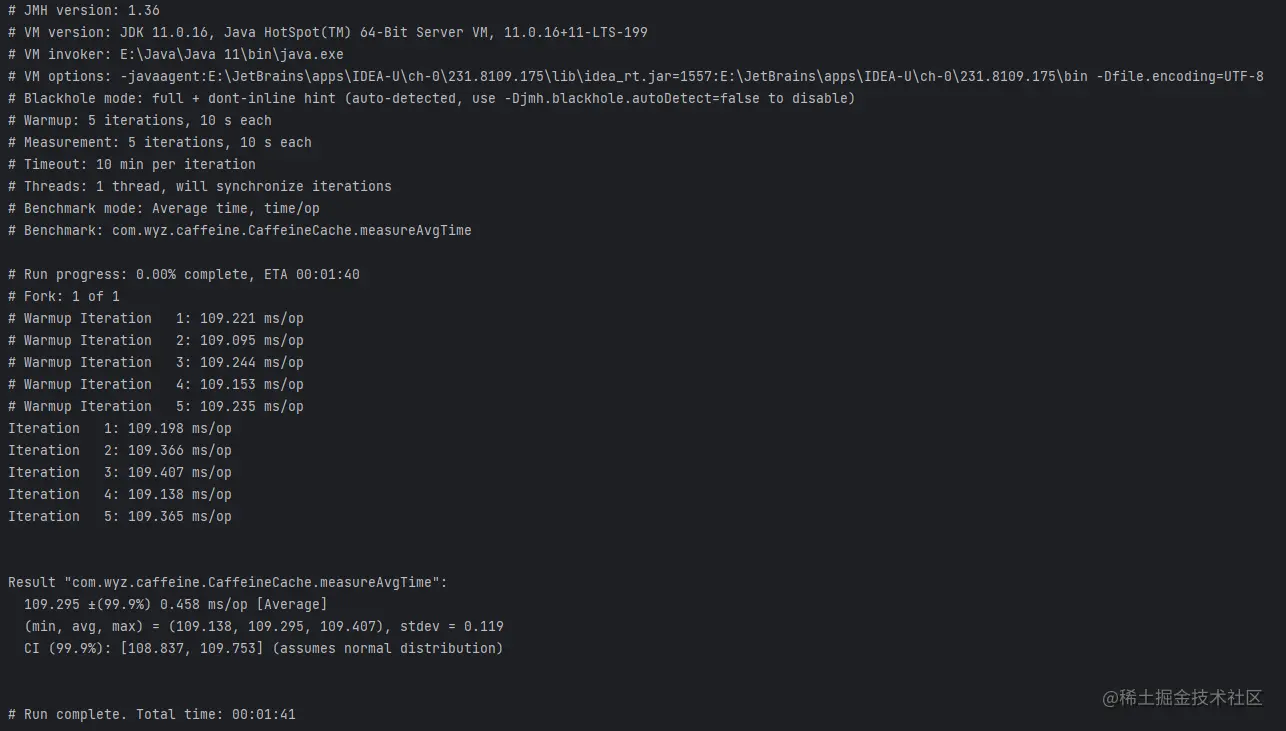Click the Benchmark mode Average time line
Image resolution: width=1286 pixels, height=731 pixels.
164,208
